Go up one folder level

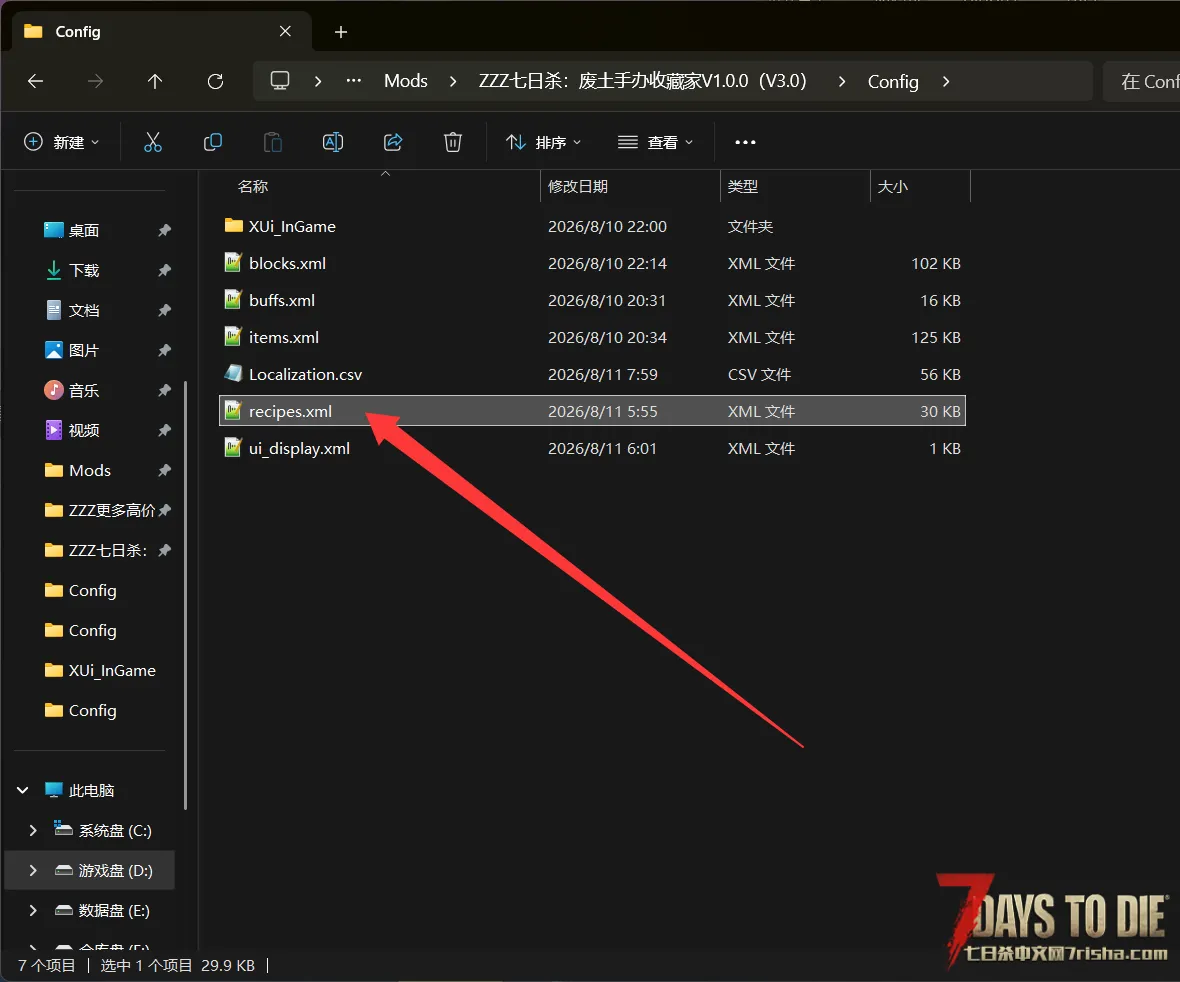[x=155, y=81]
